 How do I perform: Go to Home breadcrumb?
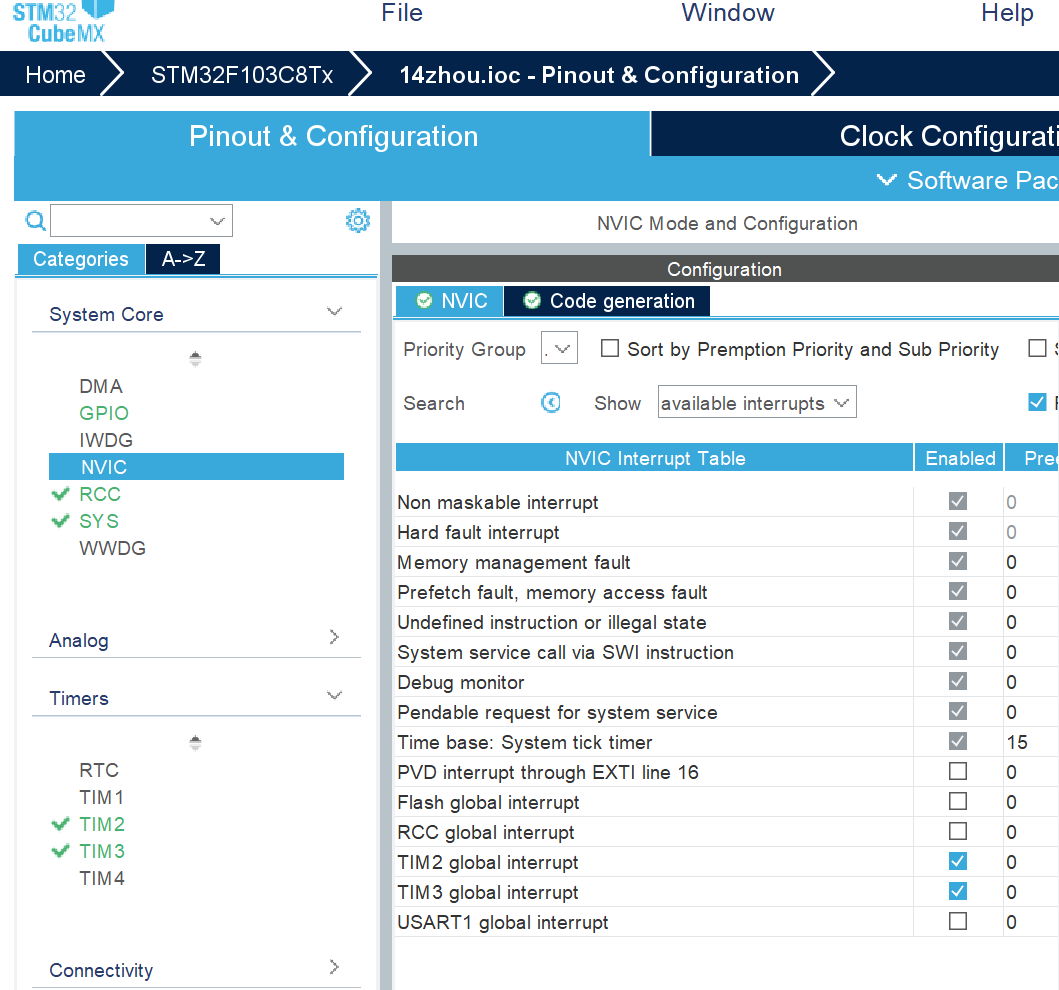pos(55,74)
